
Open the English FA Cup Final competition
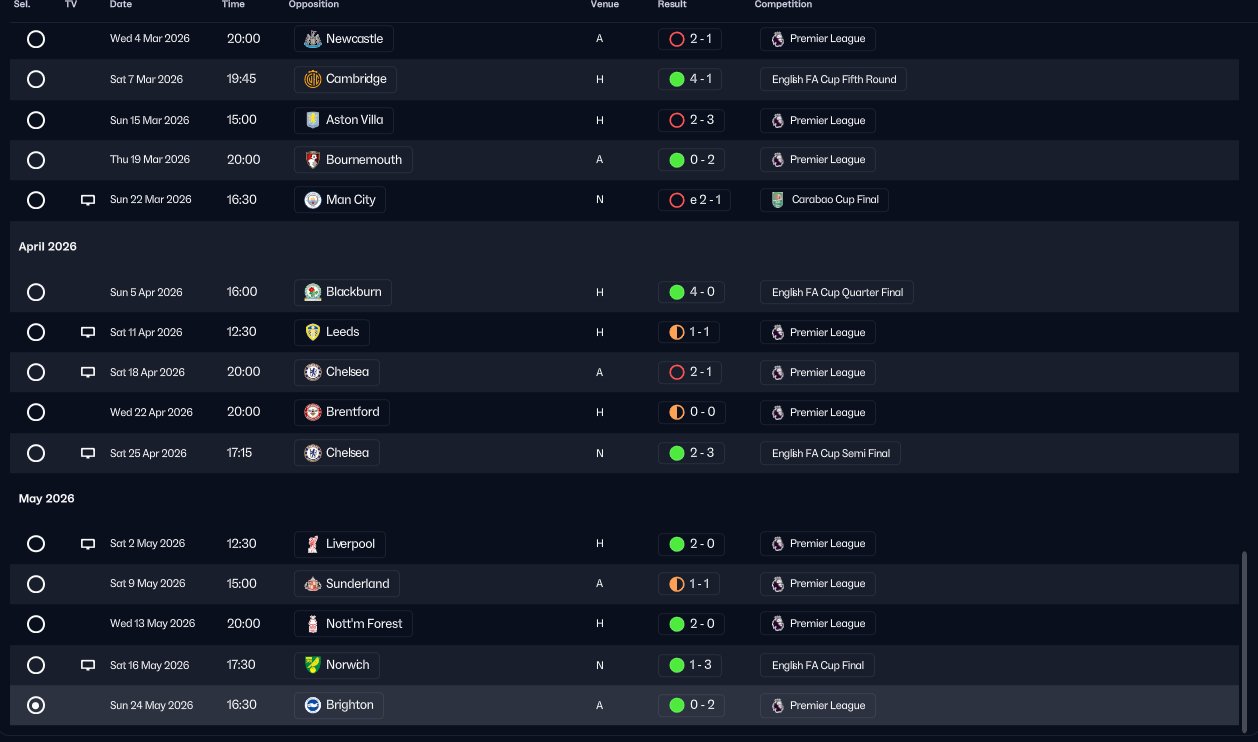tap(818, 665)
